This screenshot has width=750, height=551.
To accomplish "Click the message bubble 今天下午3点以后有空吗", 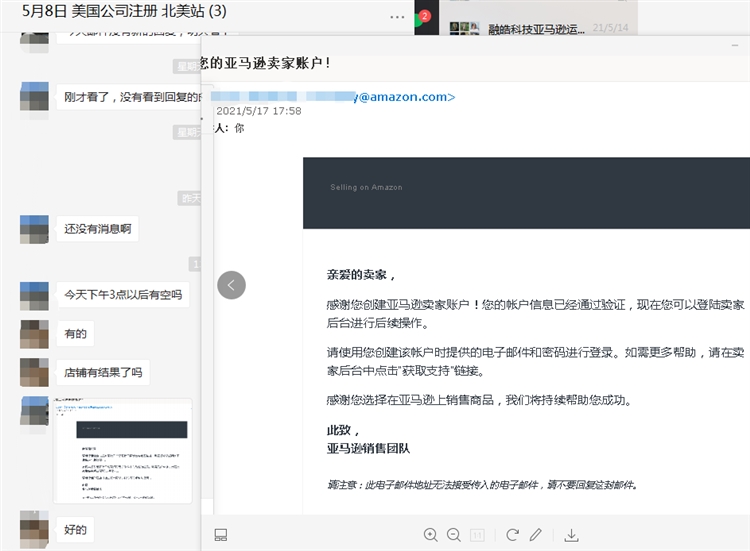I will tap(123, 295).
